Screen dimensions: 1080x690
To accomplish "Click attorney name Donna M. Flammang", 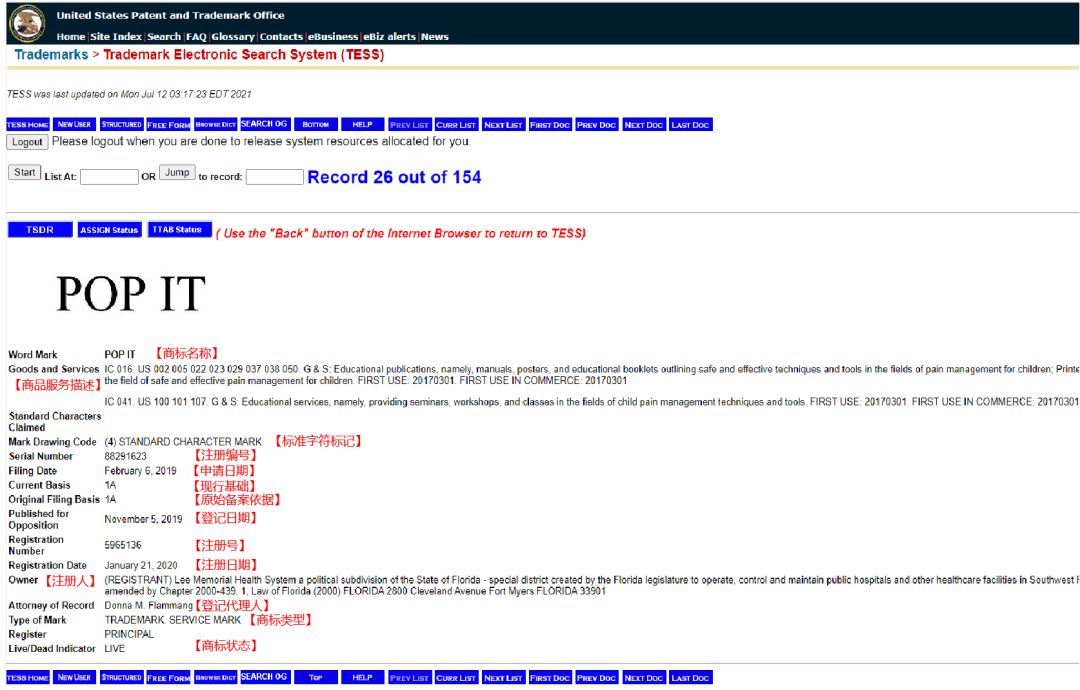I will pos(148,606).
